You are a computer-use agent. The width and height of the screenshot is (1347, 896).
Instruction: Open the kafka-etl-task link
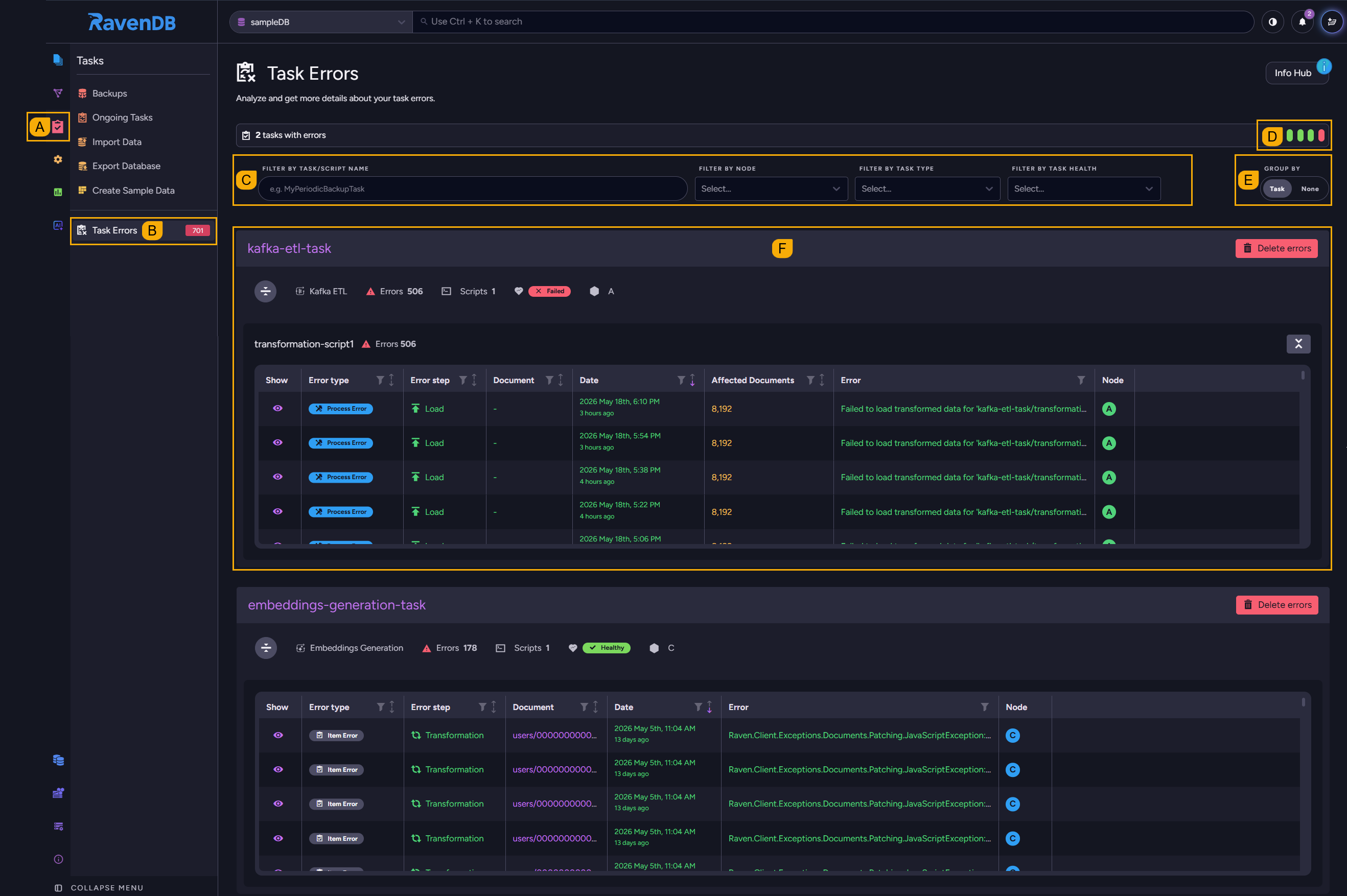289,248
